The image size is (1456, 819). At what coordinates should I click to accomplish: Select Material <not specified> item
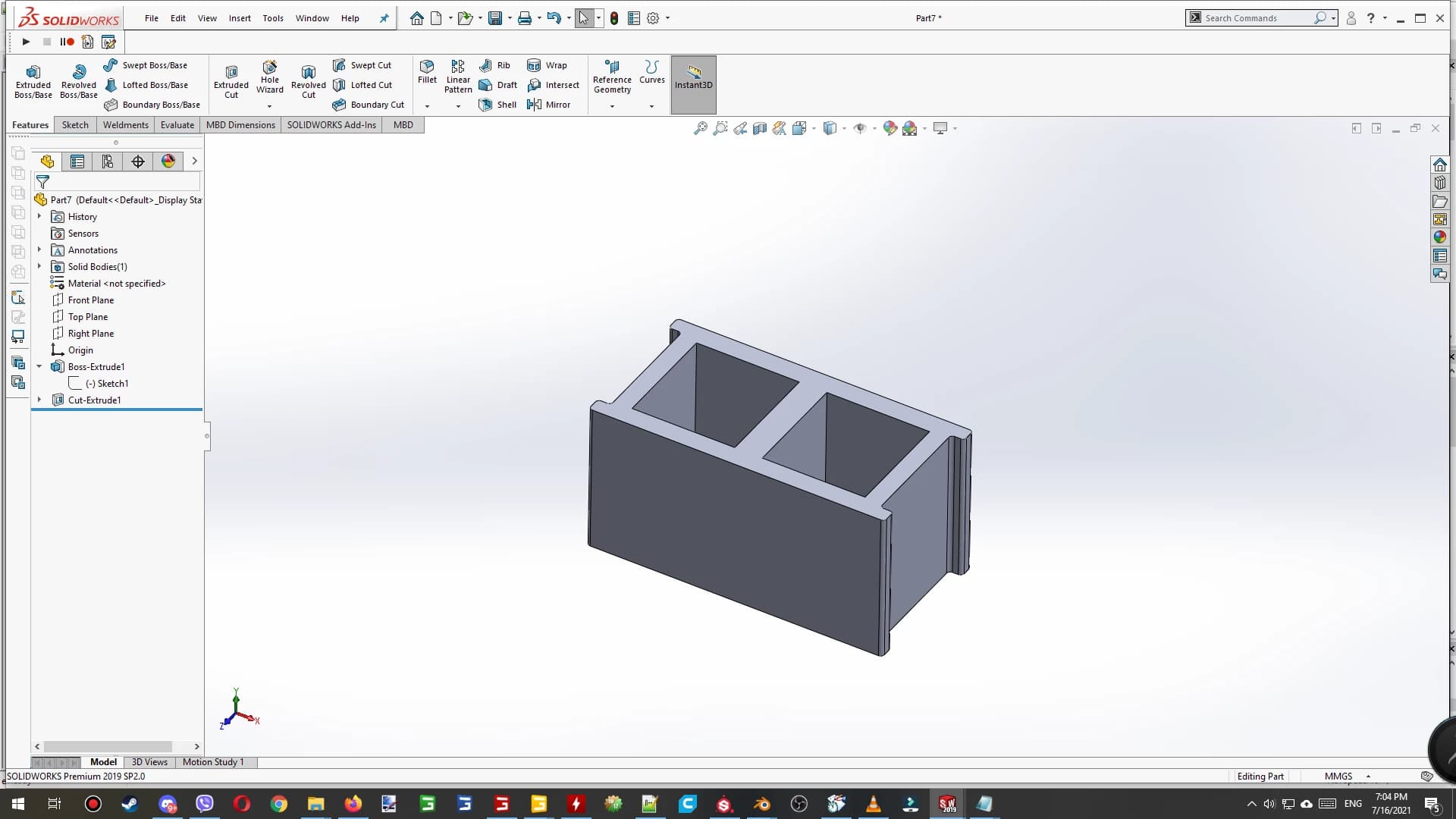pyautogui.click(x=108, y=283)
